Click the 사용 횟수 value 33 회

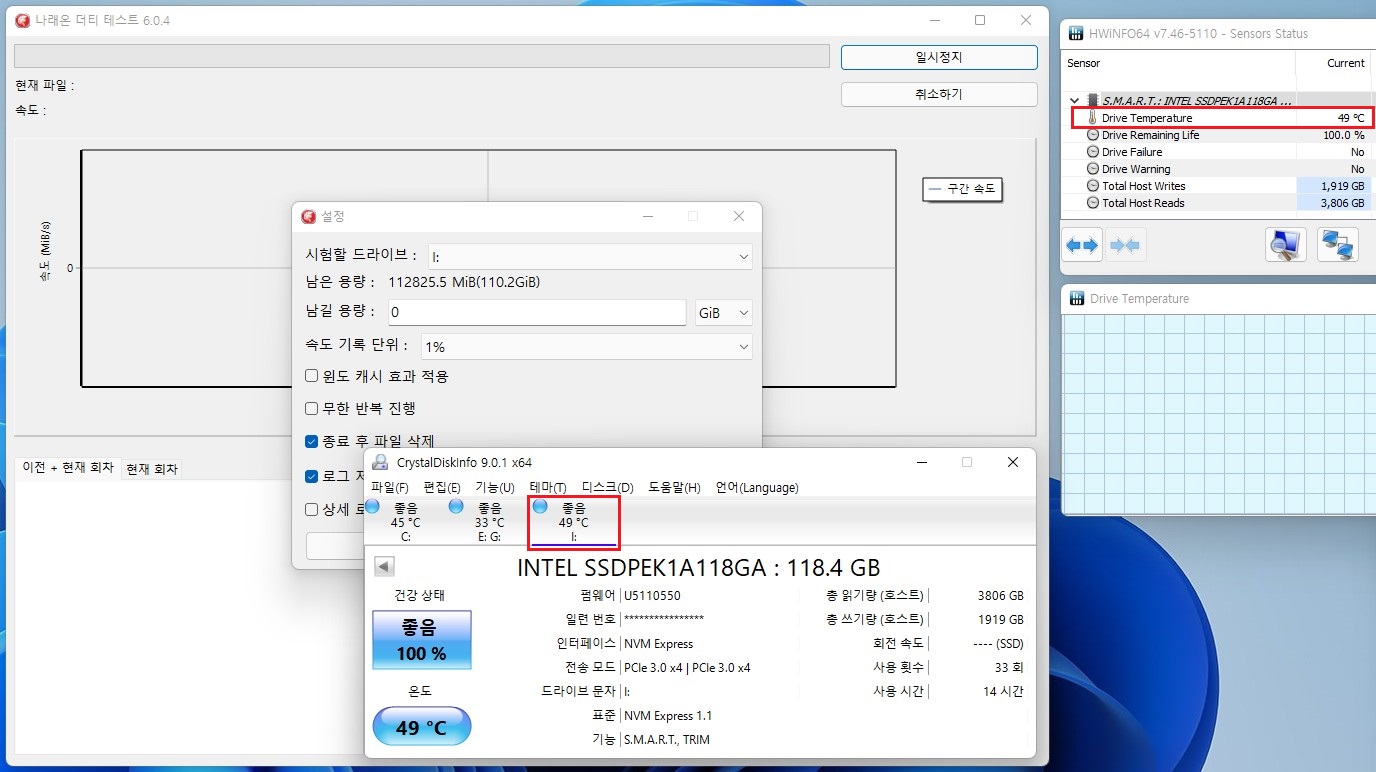click(x=1009, y=667)
